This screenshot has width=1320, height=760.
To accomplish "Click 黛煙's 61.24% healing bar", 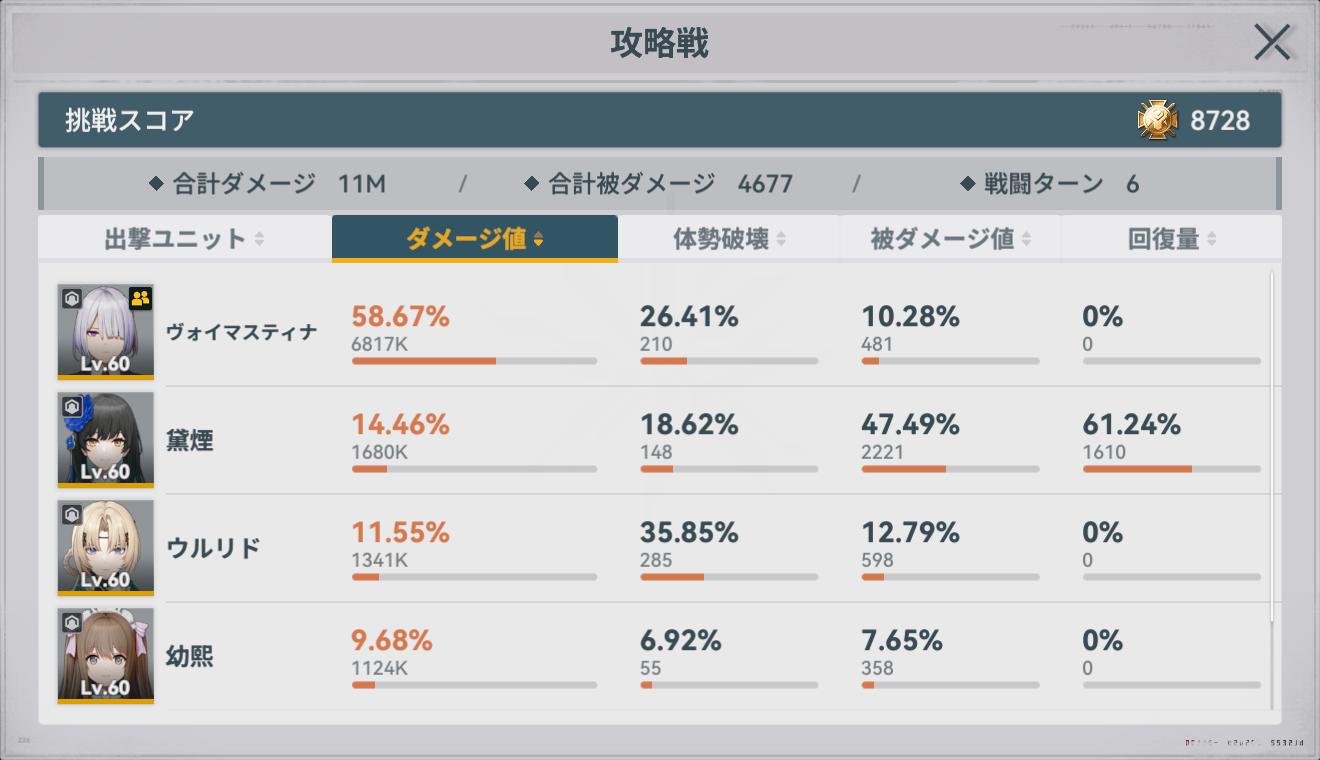I will point(1171,469).
